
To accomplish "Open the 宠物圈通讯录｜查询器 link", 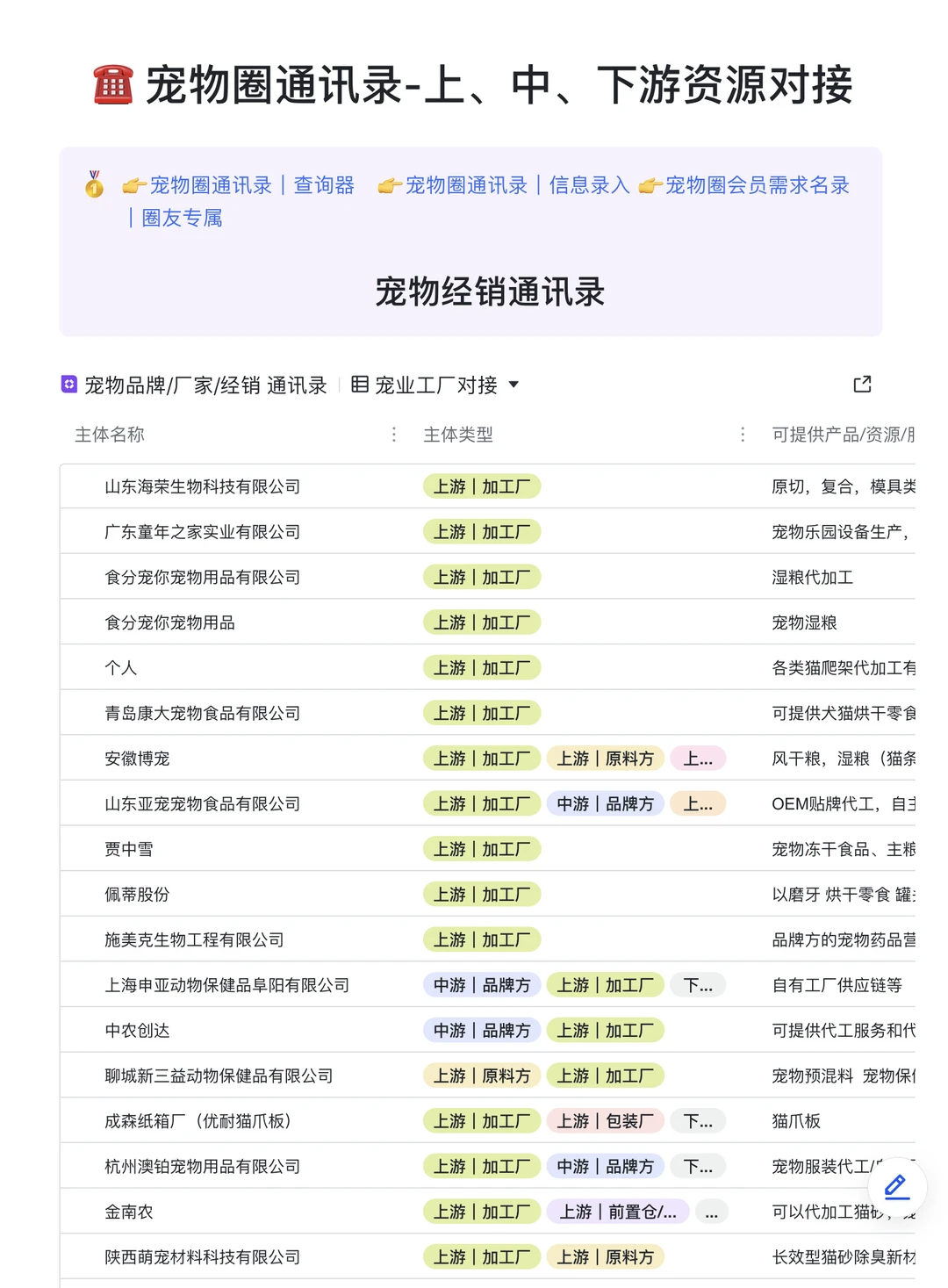I will (255, 185).
